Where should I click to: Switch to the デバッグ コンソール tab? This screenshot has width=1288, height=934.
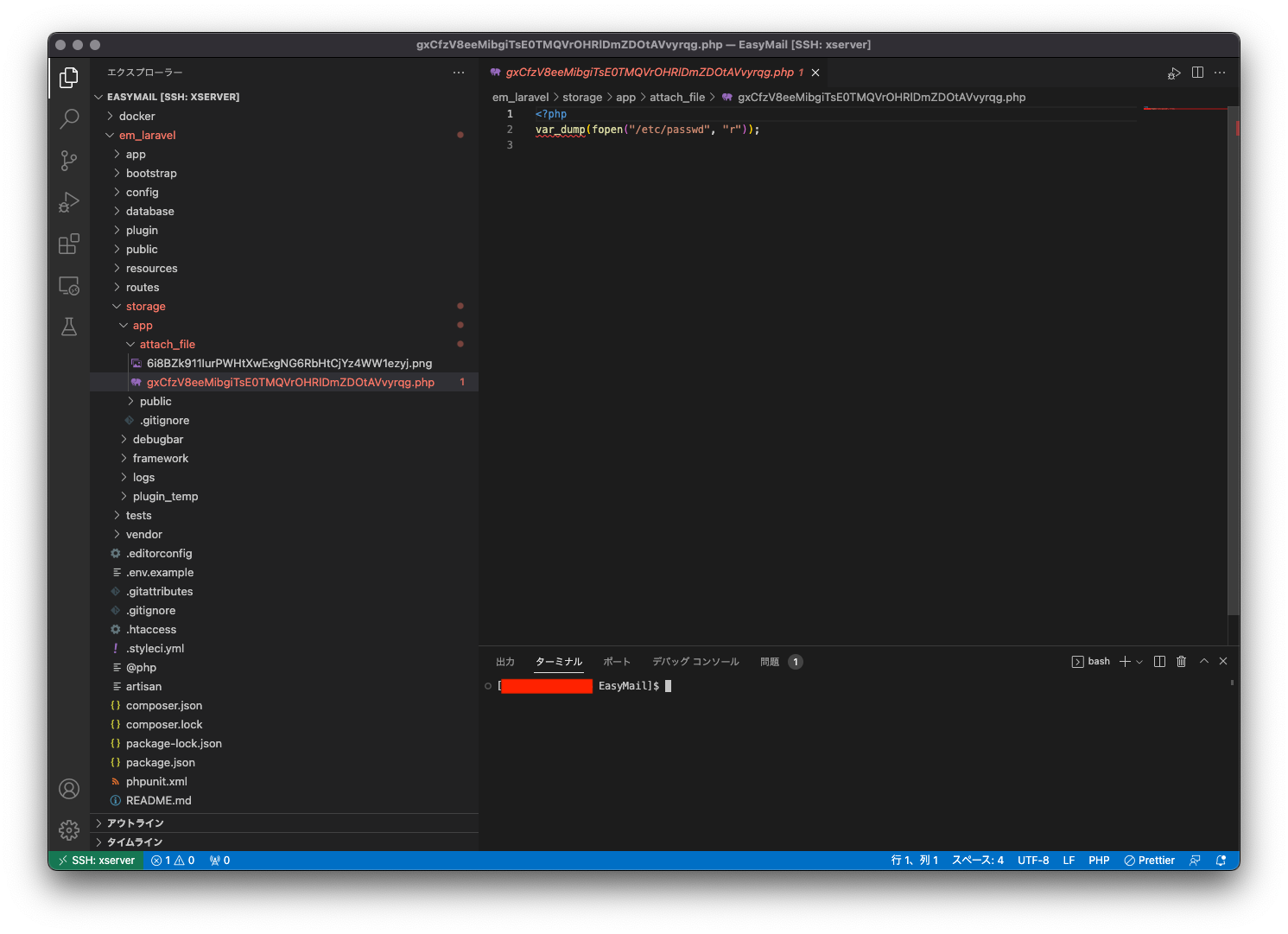coord(695,662)
